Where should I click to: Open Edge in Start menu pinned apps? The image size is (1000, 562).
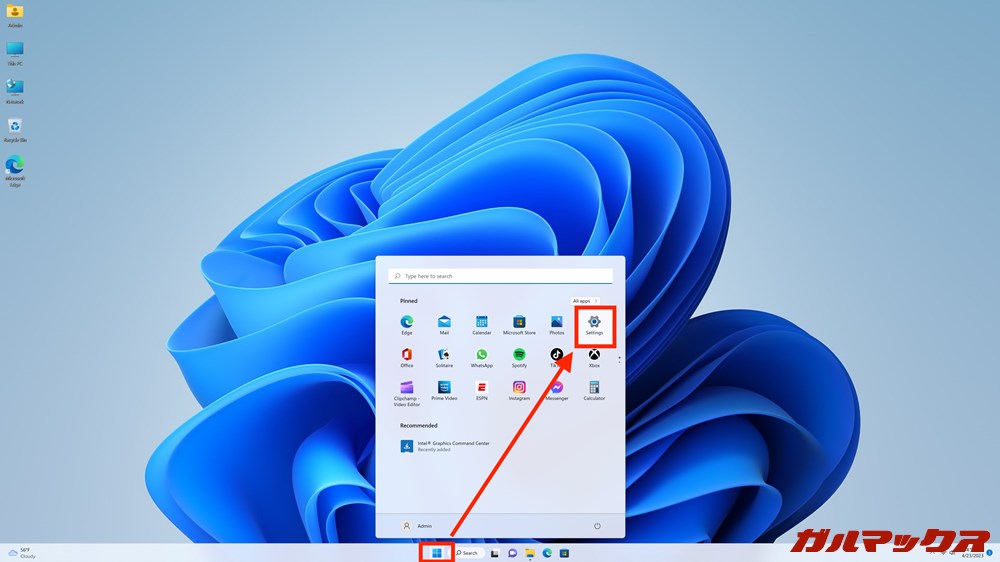(x=406, y=325)
